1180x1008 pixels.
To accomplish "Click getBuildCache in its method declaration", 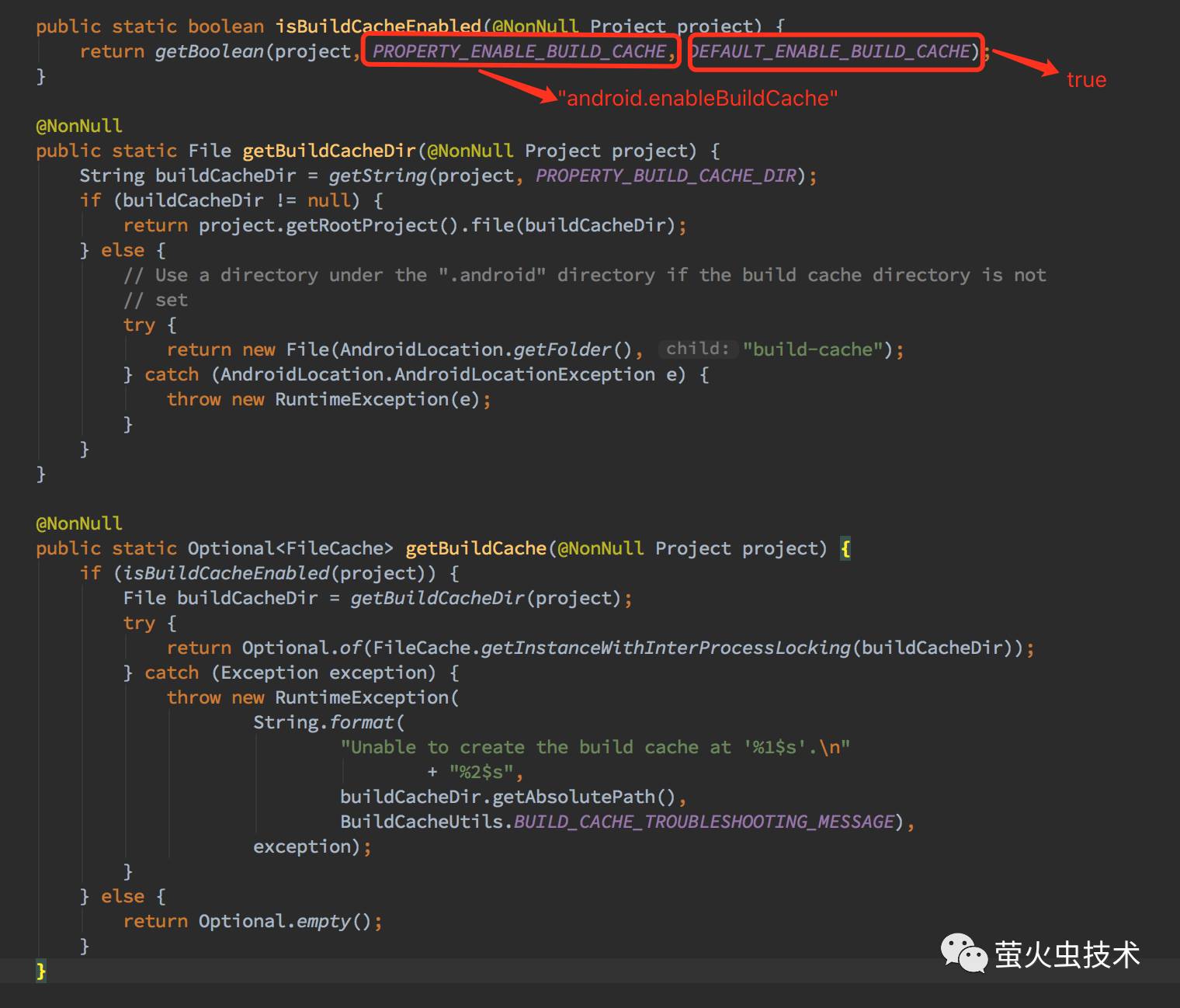I will (x=476, y=548).
